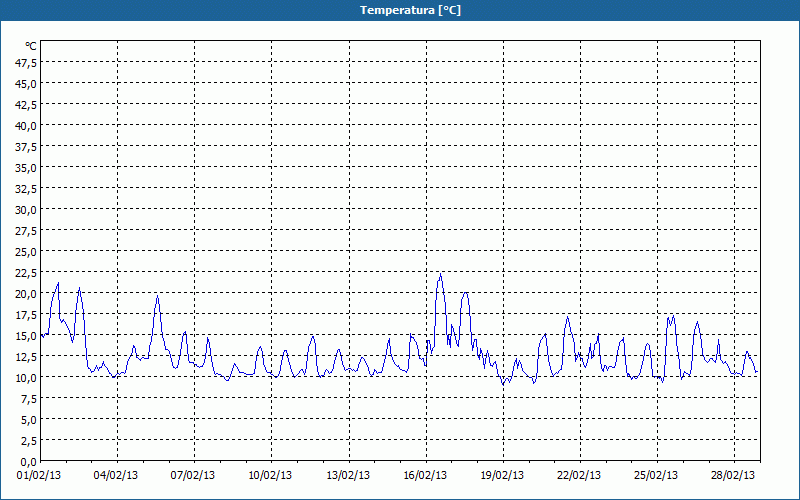Click the 25/02/13 date label

tap(656, 476)
